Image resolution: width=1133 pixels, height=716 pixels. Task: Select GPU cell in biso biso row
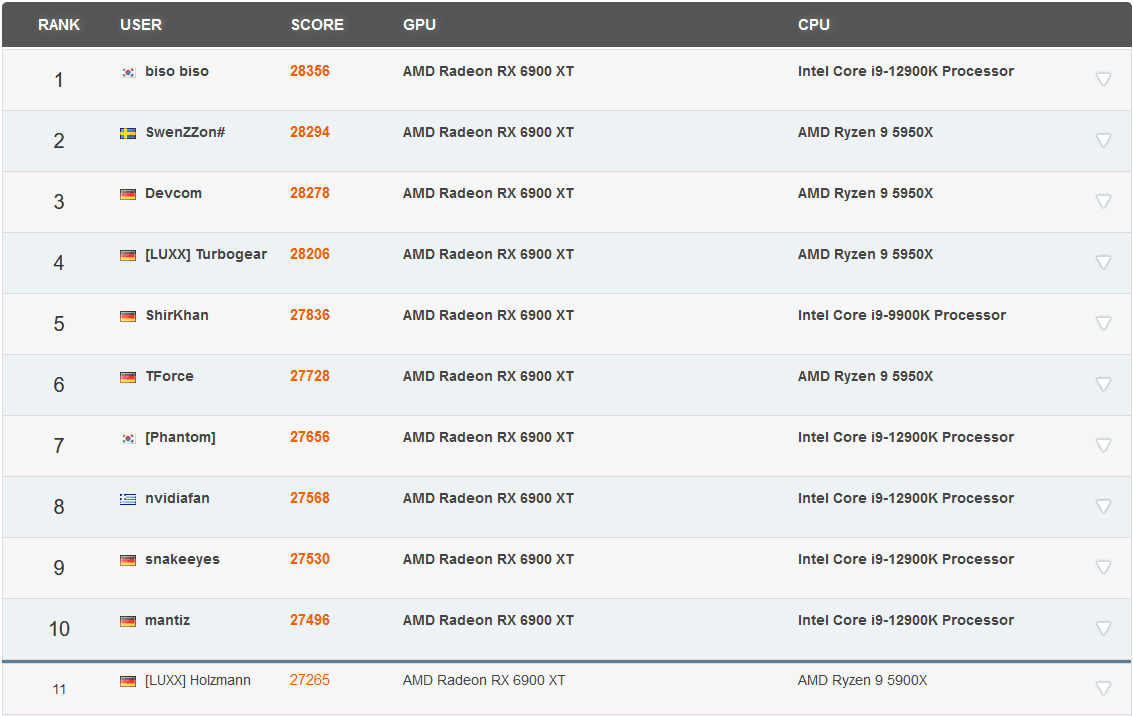tap(488, 72)
